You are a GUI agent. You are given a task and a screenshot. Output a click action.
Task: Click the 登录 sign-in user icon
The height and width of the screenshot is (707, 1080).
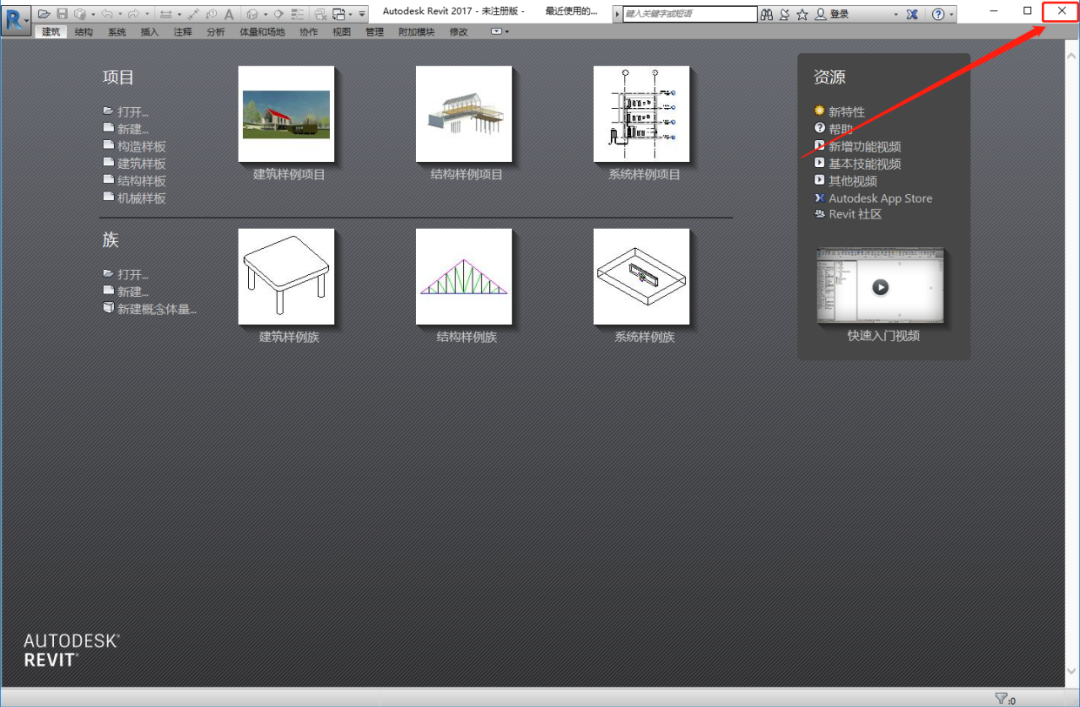point(821,14)
